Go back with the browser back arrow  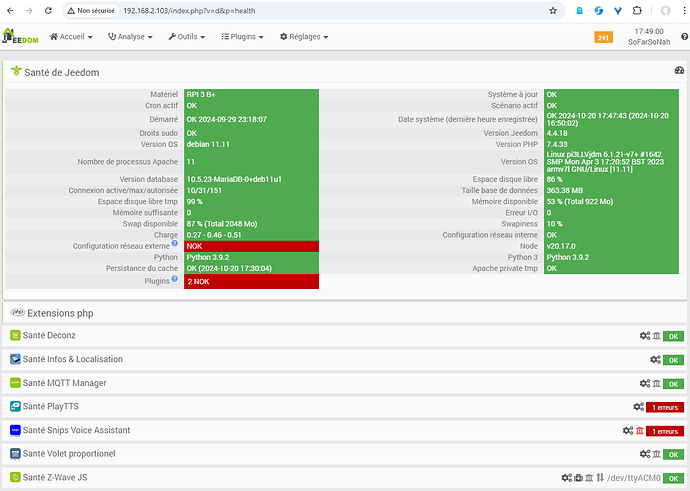[10, 11]
